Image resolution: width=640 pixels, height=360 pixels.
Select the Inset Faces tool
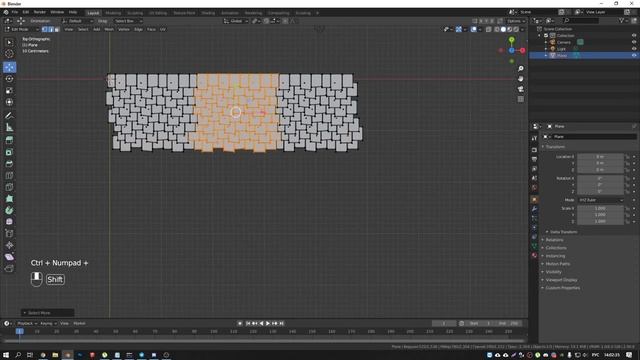pyautogui.click(x=9, y=152)
